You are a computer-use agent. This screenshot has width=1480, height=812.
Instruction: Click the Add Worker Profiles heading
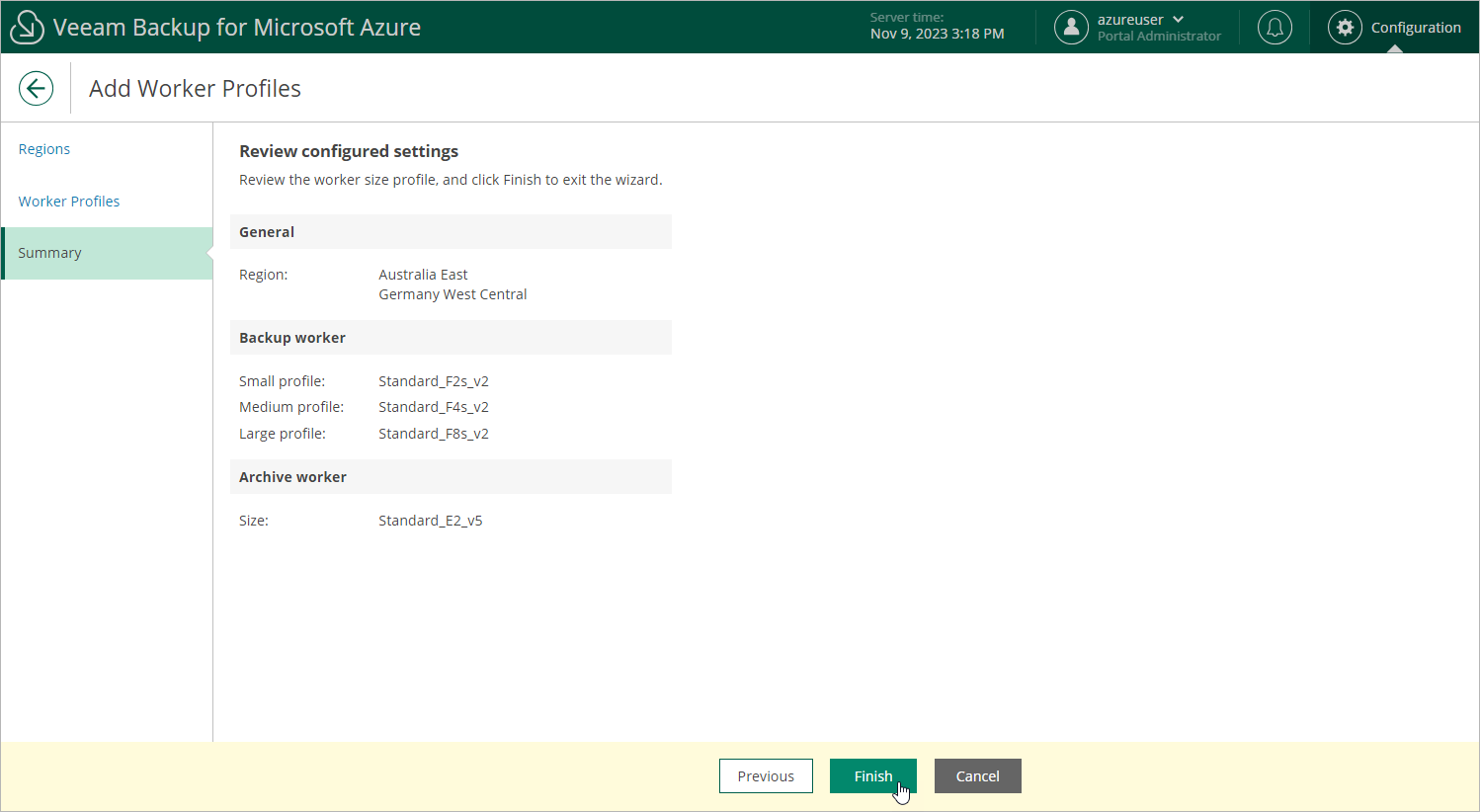coord(195,88)
